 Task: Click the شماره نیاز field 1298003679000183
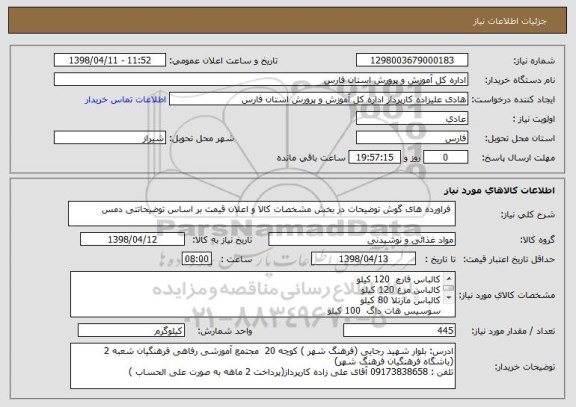pyautogui.click(x=412, y=60)
